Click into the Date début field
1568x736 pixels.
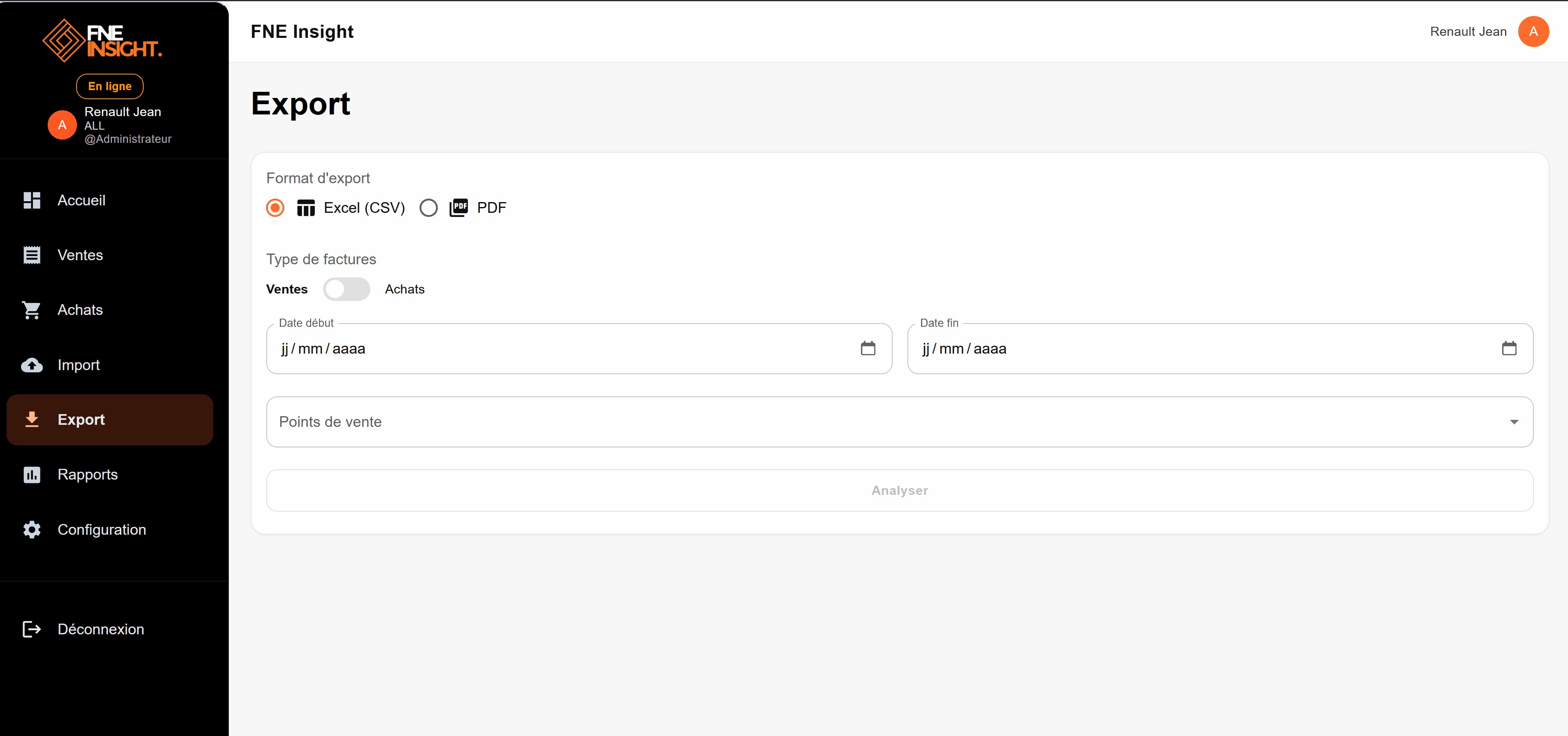(x=548, y=349)
